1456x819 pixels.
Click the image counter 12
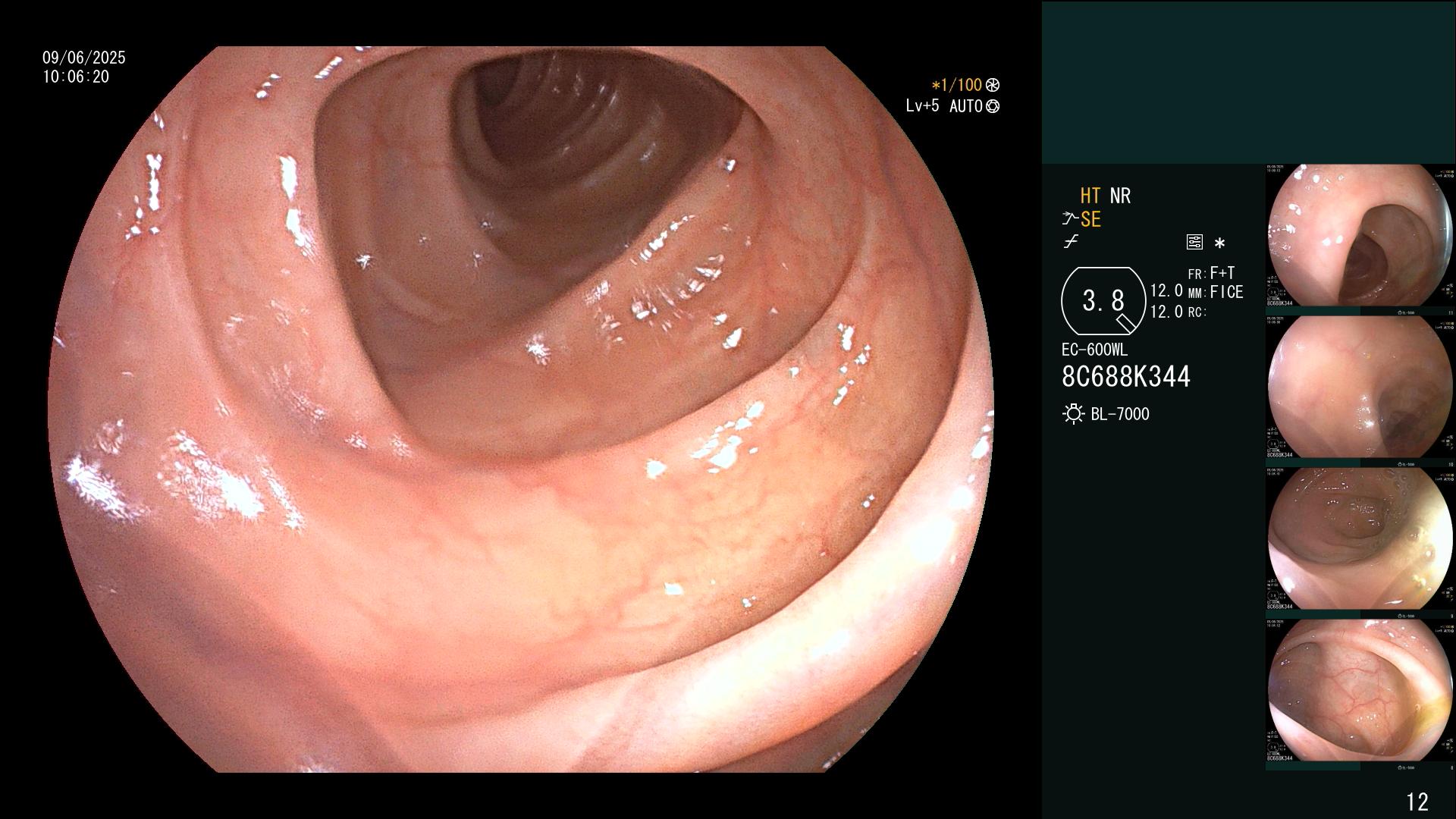[1417, 802]
